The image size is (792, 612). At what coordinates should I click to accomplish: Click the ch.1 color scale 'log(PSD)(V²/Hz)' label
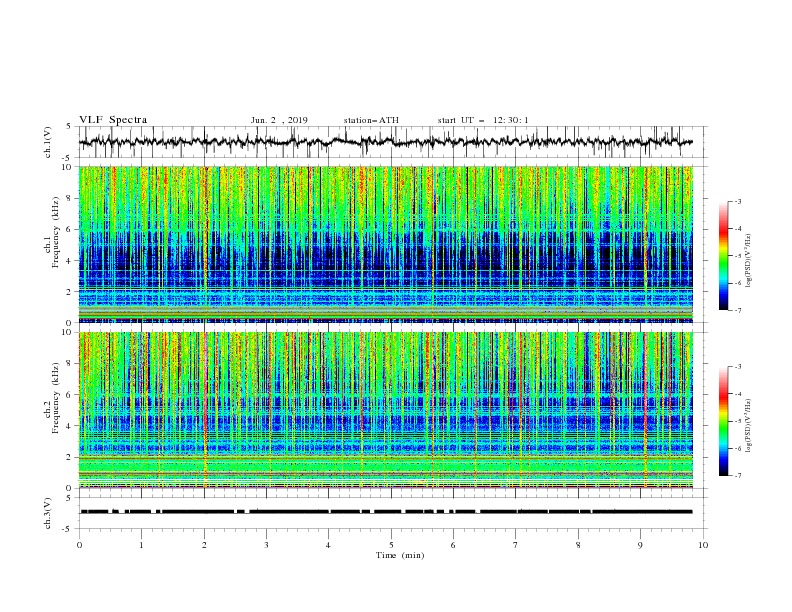pyautogui.click(x=749, y=261)
